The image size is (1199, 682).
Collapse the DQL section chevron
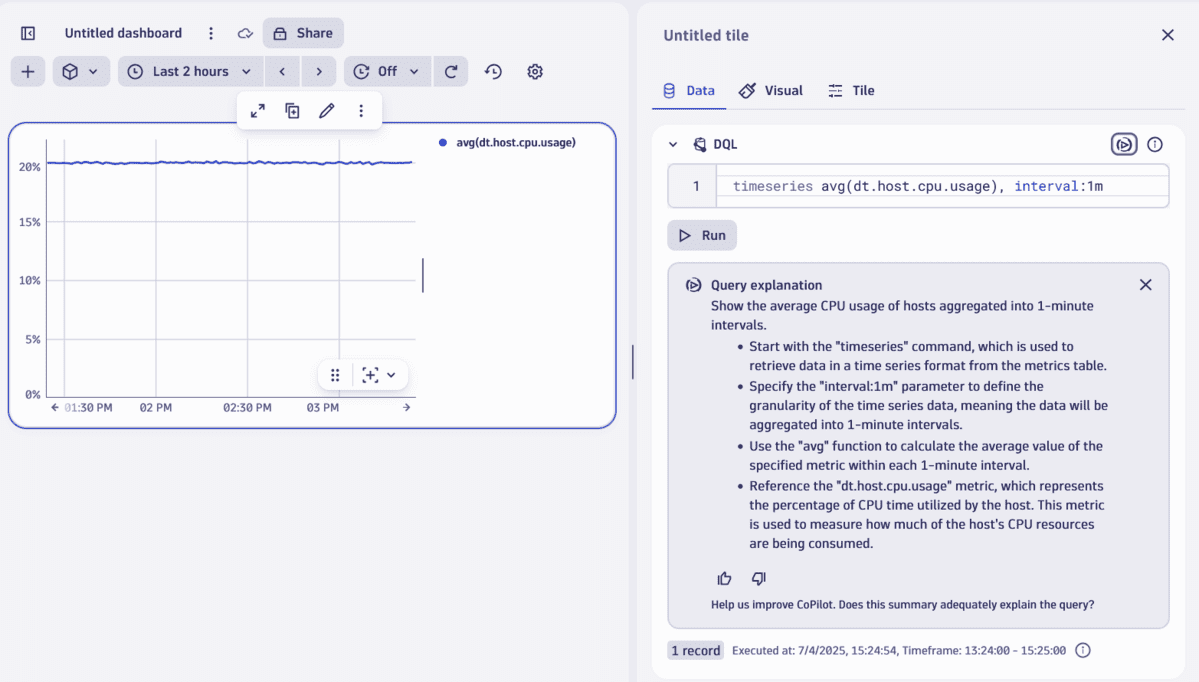[x=673, y=144]
